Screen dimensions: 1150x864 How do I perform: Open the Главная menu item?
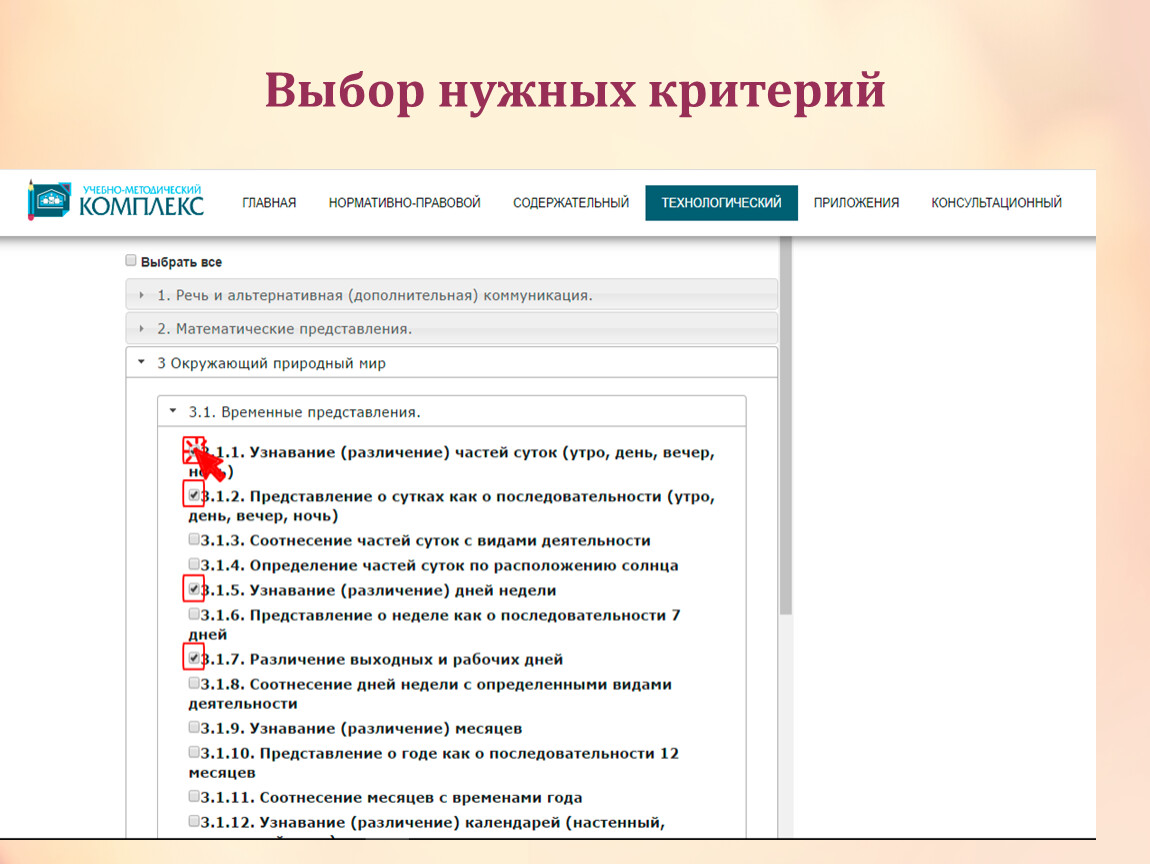(269, 203)
